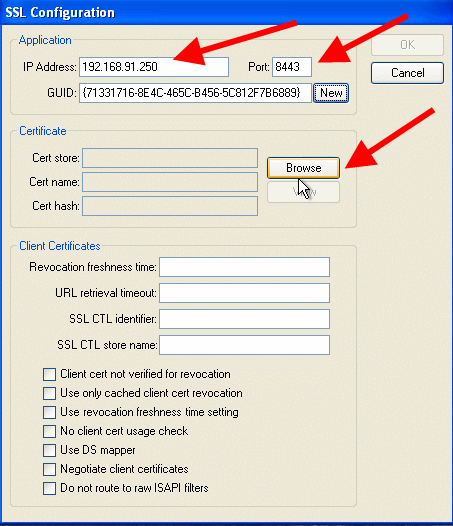Focus the Revocation freshness time field

tap(245, 267)
